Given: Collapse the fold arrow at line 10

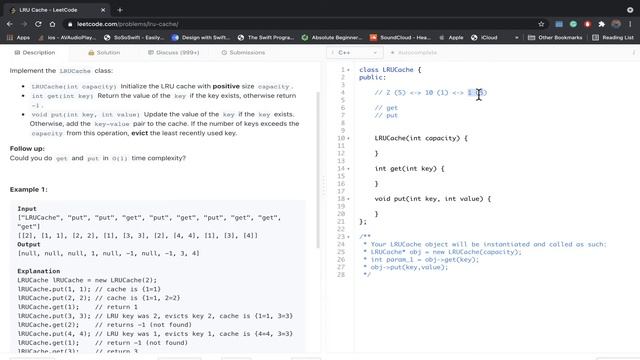Looking at the screenshot, I should tap(348, 138).
